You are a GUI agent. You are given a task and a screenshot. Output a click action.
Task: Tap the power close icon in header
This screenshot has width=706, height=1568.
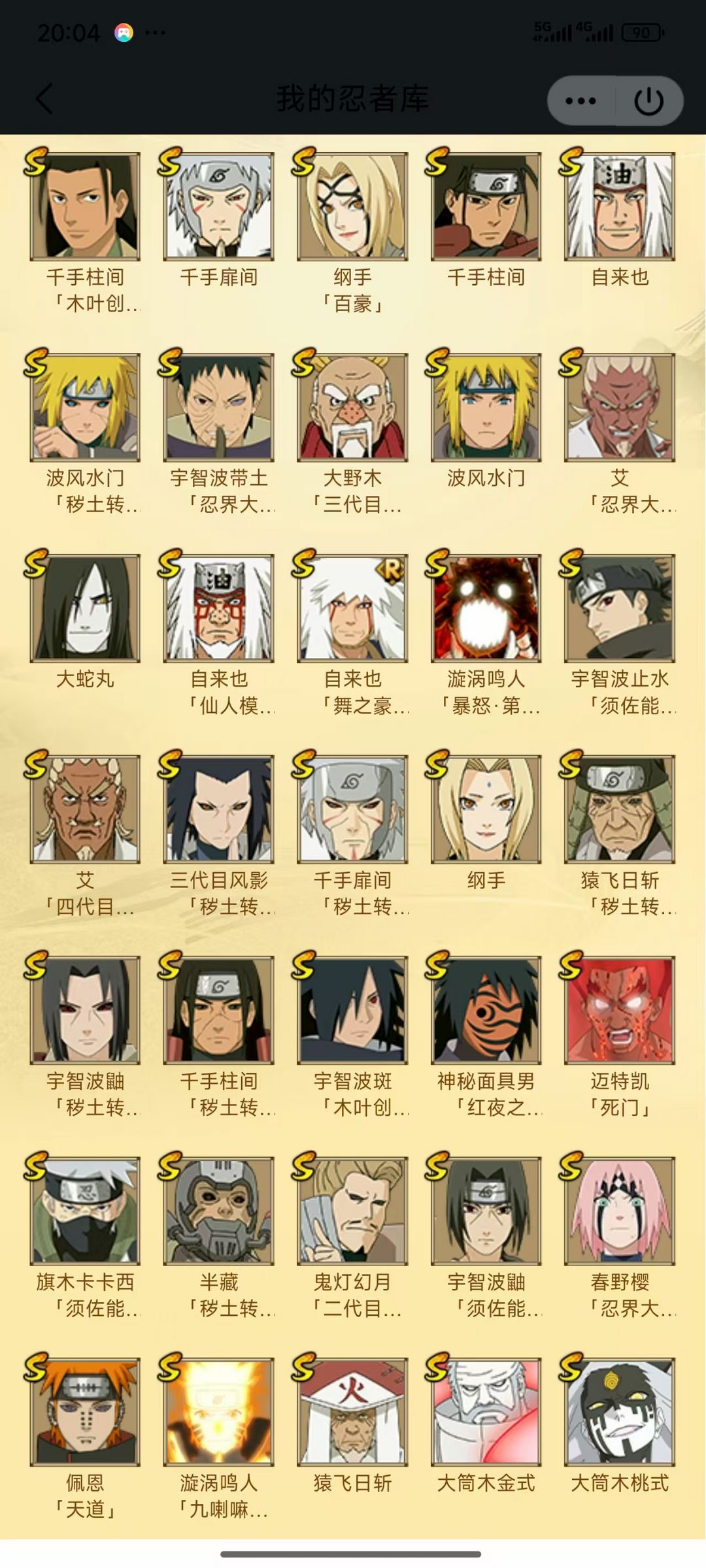[648, 101]
